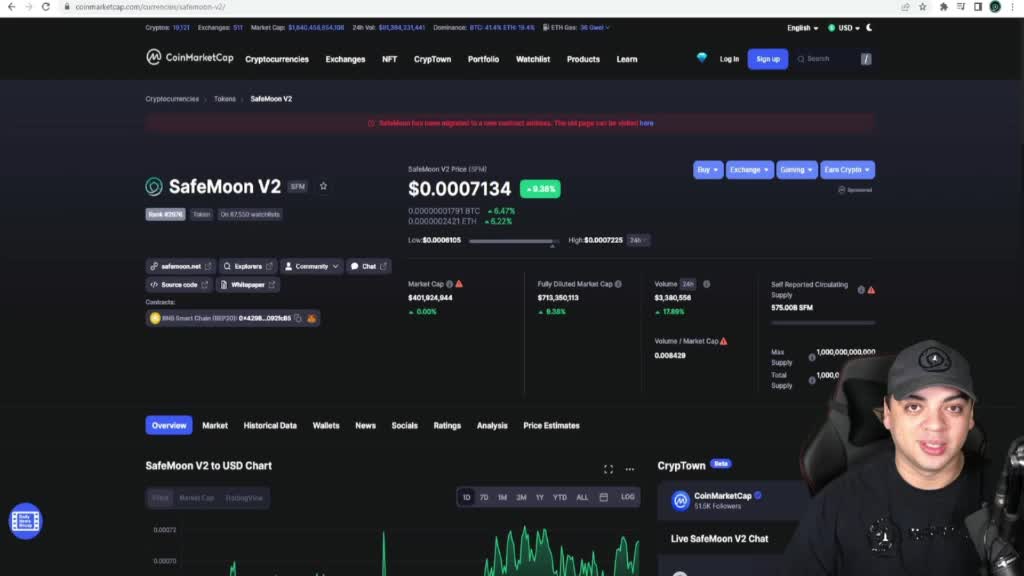Copy the BNB contract address

298,318
